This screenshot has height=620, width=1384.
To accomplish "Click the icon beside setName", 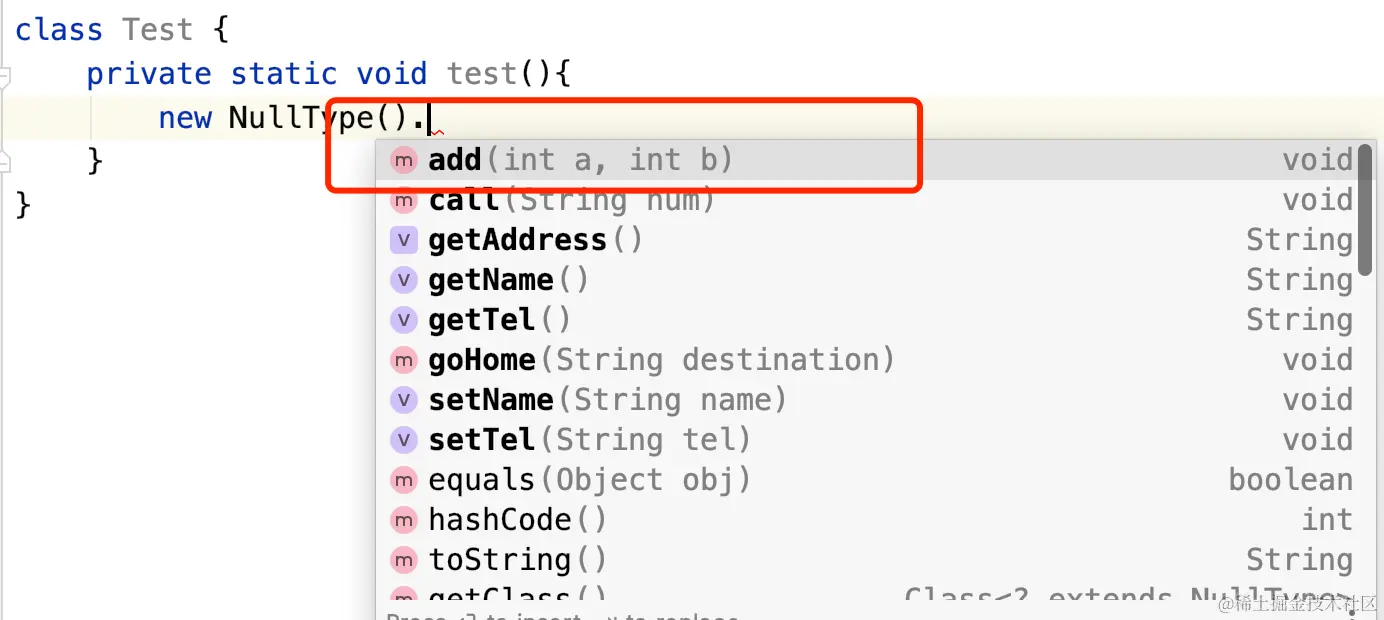I will click(x=403, y=400).
